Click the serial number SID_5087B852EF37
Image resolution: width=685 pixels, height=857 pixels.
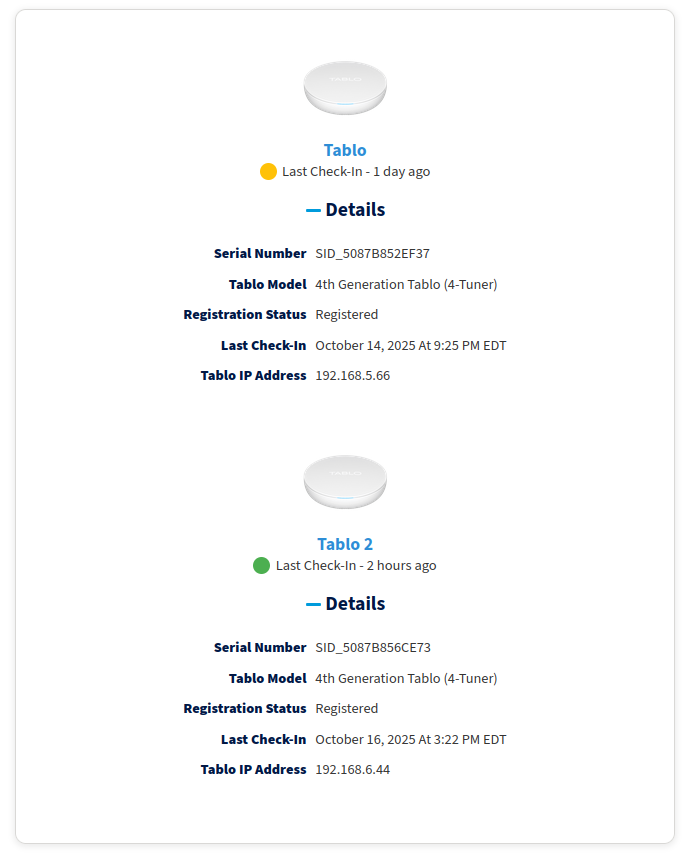[372, 254]
